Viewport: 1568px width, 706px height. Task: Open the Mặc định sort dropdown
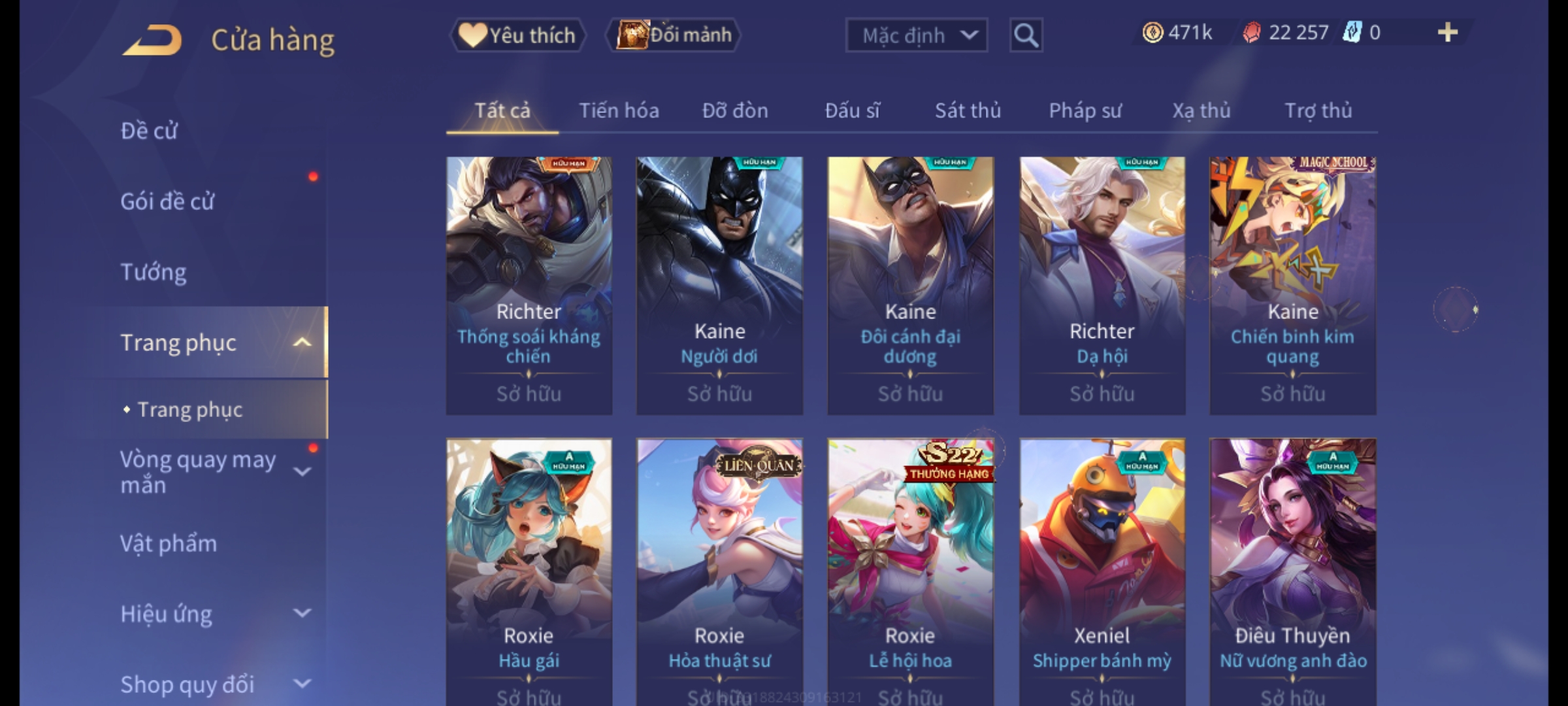[916, 35]
